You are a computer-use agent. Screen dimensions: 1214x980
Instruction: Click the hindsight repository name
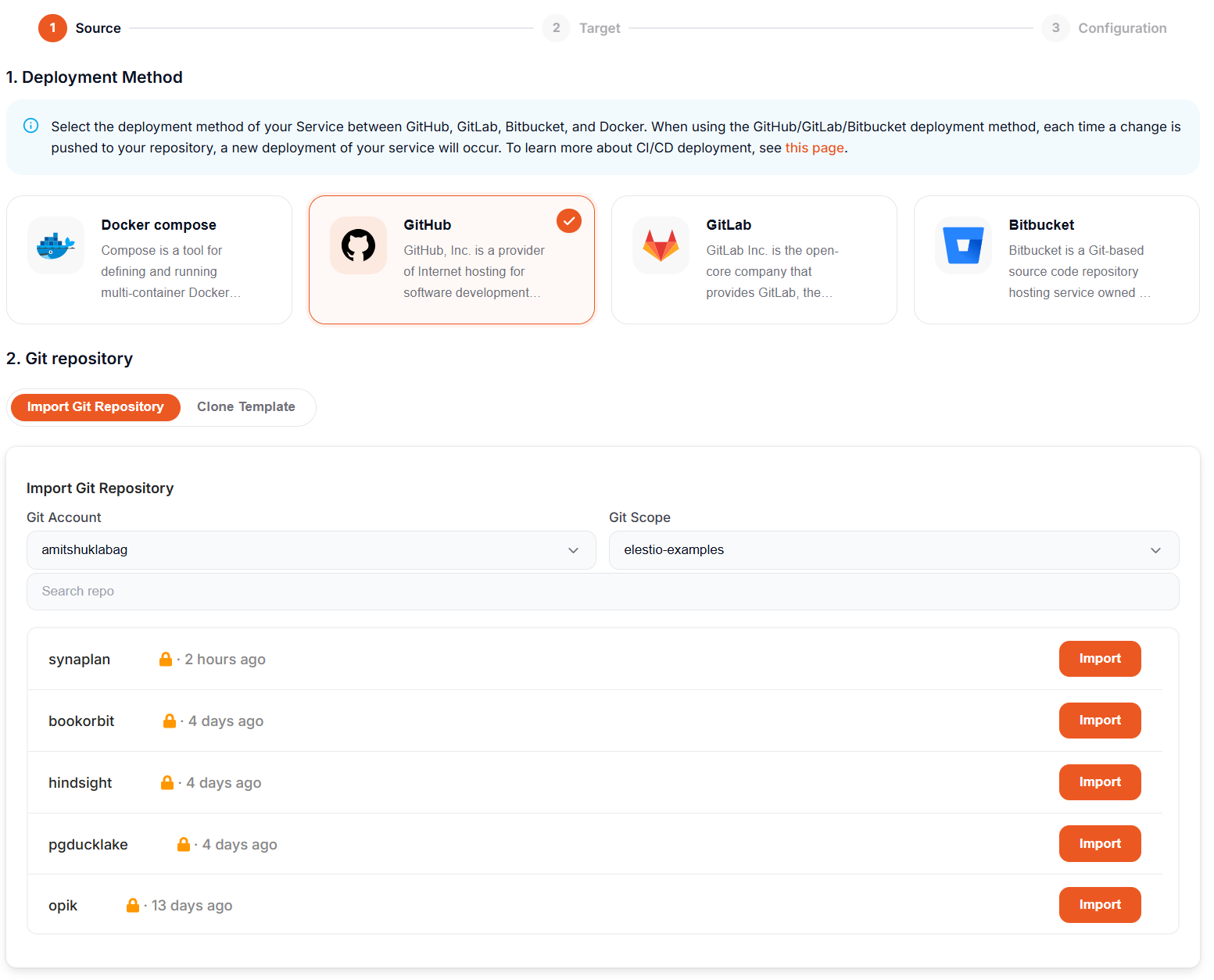(81, 783)
